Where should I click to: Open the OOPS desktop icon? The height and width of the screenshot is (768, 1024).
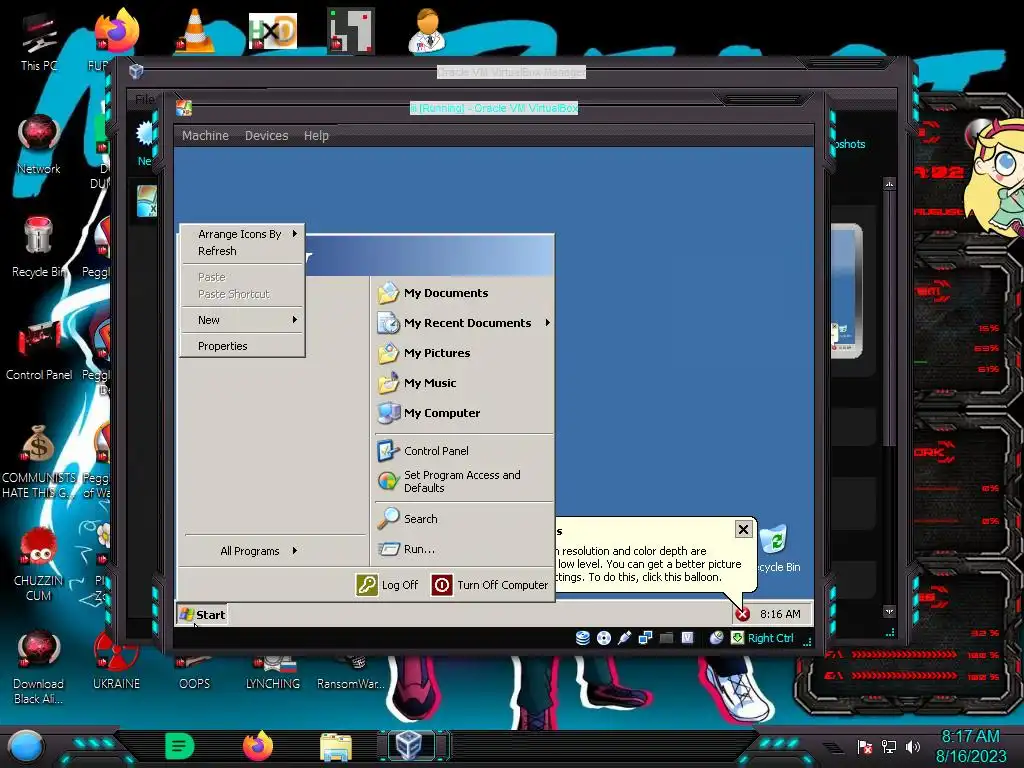point(195,673)
